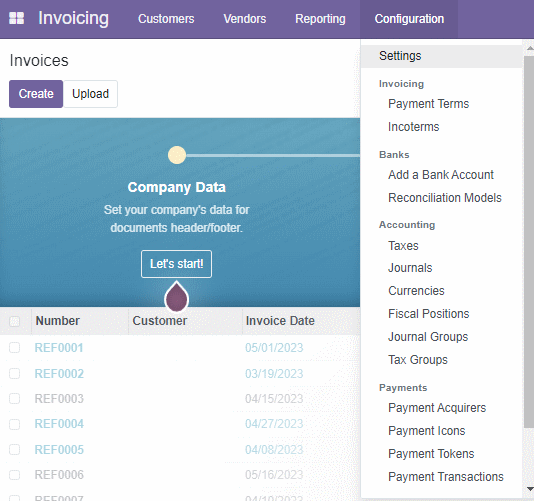Screen dimensions: 534x501
Task: Check the REF0004 row checkbox
Action: point(14,424)
